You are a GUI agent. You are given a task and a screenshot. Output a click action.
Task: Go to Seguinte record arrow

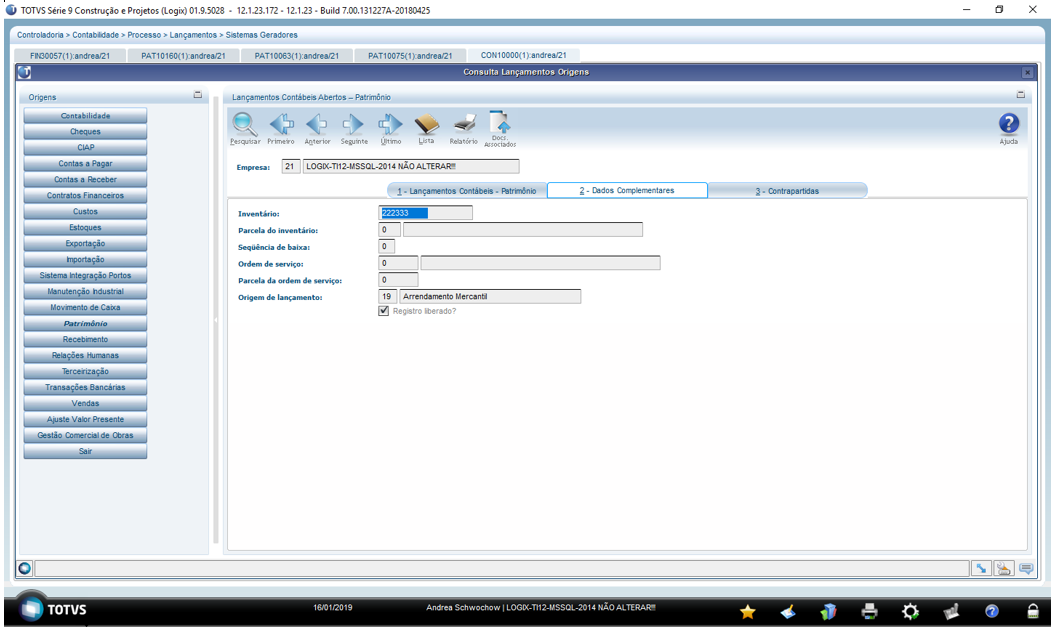(354, 125)
